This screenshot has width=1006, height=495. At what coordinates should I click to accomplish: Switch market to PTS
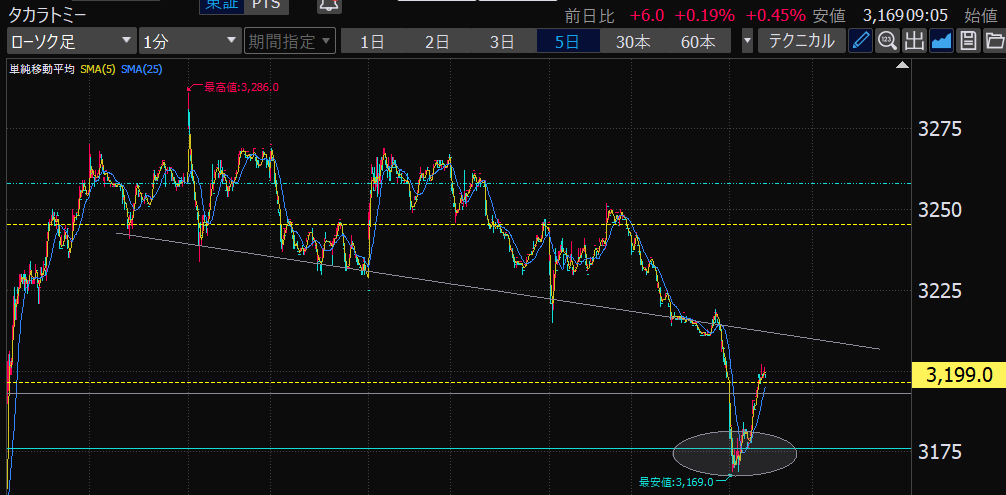click(264, 6)
